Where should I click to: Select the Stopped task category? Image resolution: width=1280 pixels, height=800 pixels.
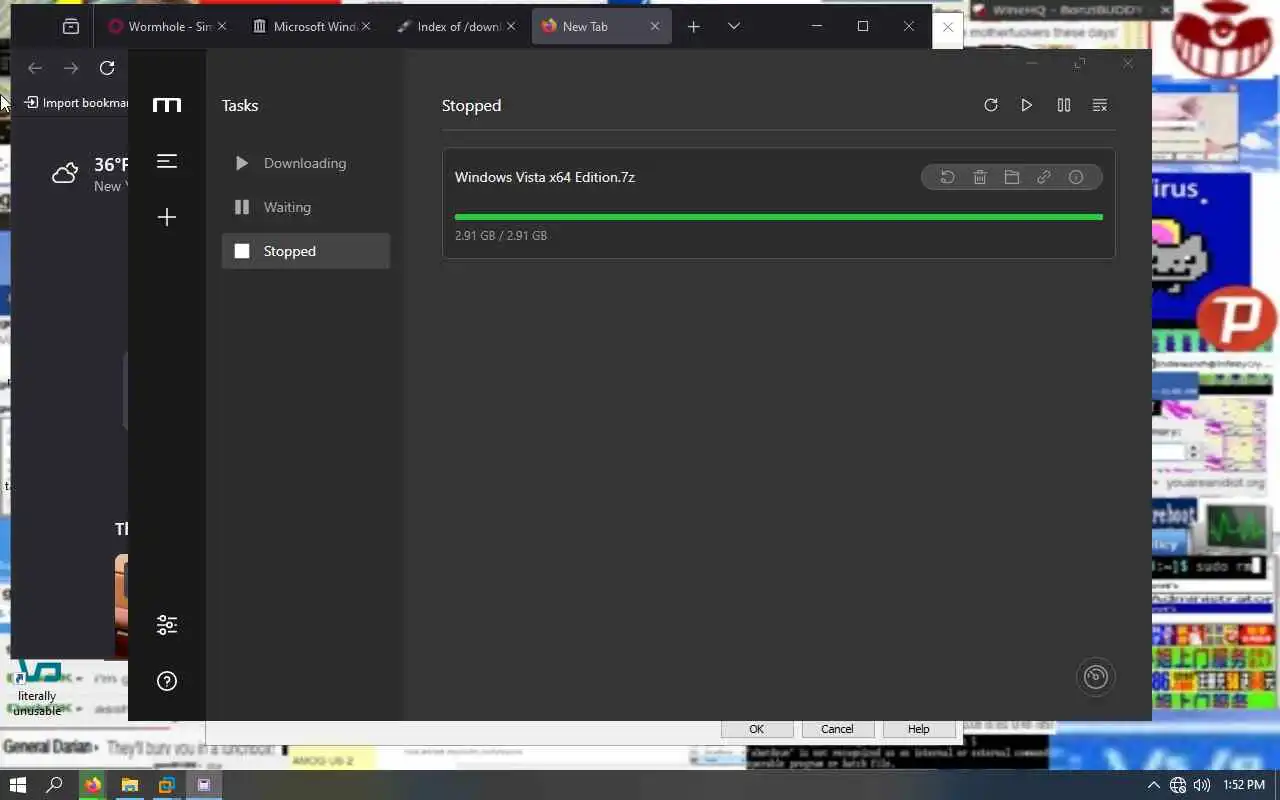point(306,251)
